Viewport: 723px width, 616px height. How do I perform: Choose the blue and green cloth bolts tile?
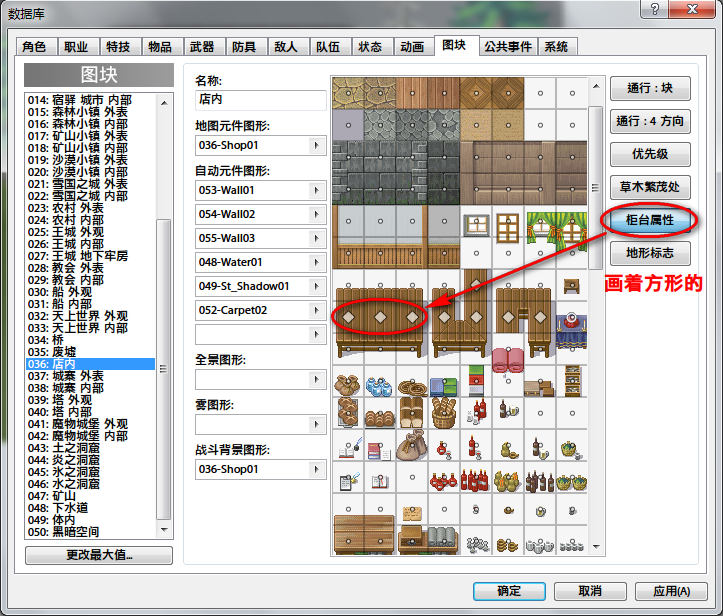click(x=444, y=387)
